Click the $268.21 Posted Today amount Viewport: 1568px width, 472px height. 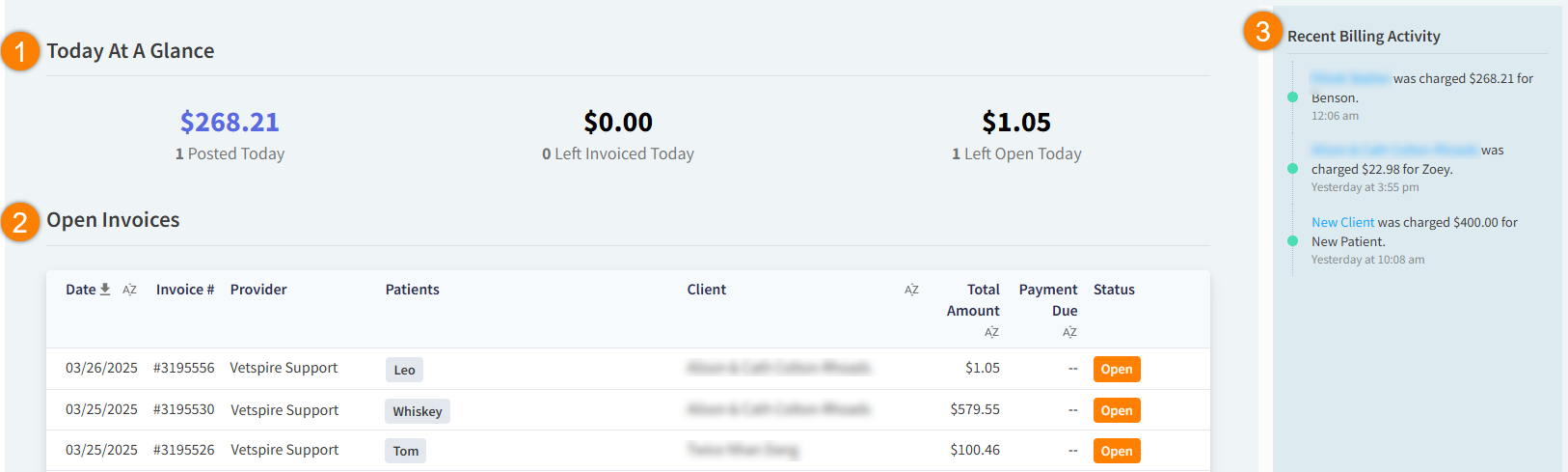(x=230, y=123)
